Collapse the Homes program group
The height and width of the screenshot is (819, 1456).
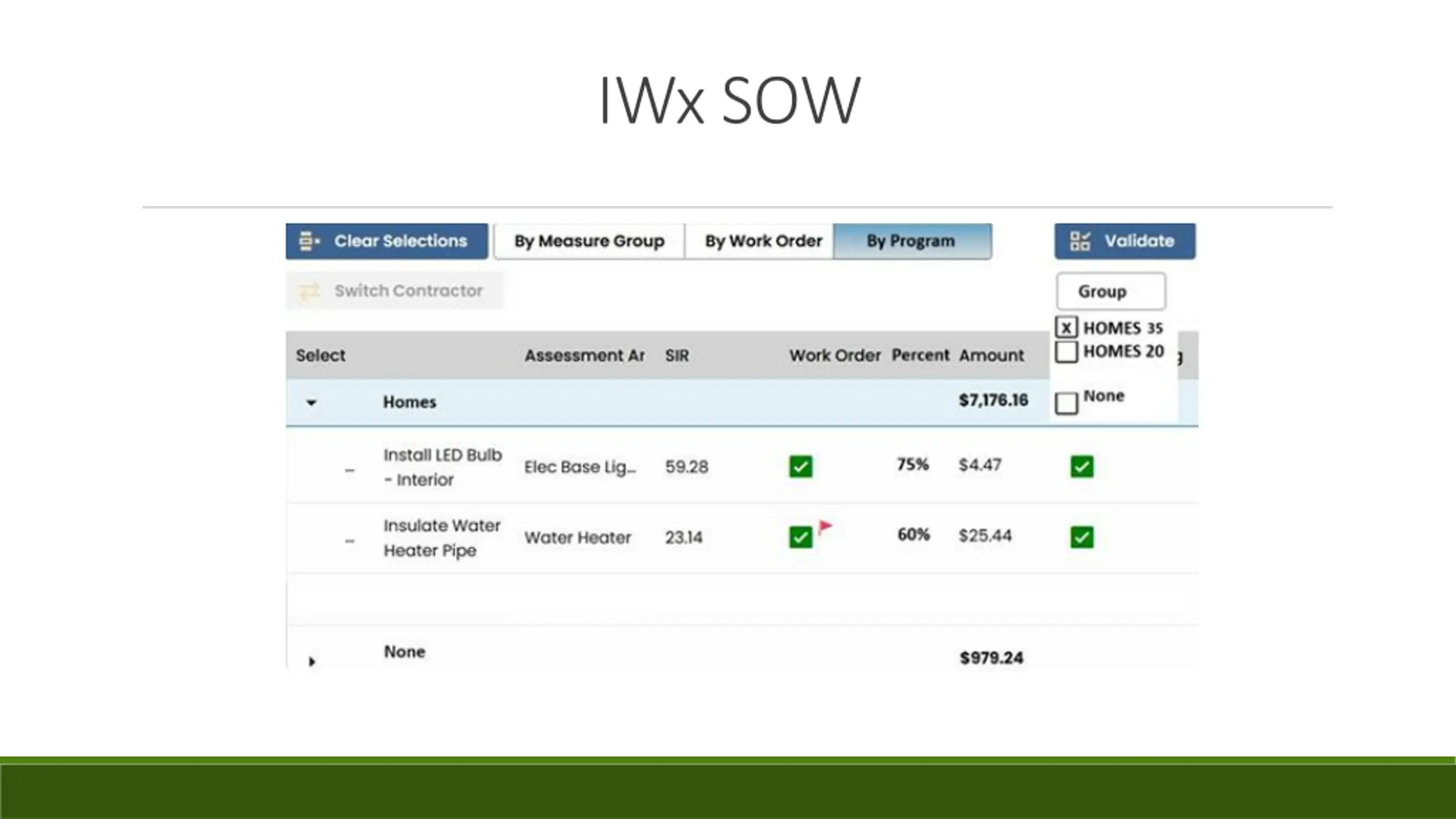(x=311, y=403)
